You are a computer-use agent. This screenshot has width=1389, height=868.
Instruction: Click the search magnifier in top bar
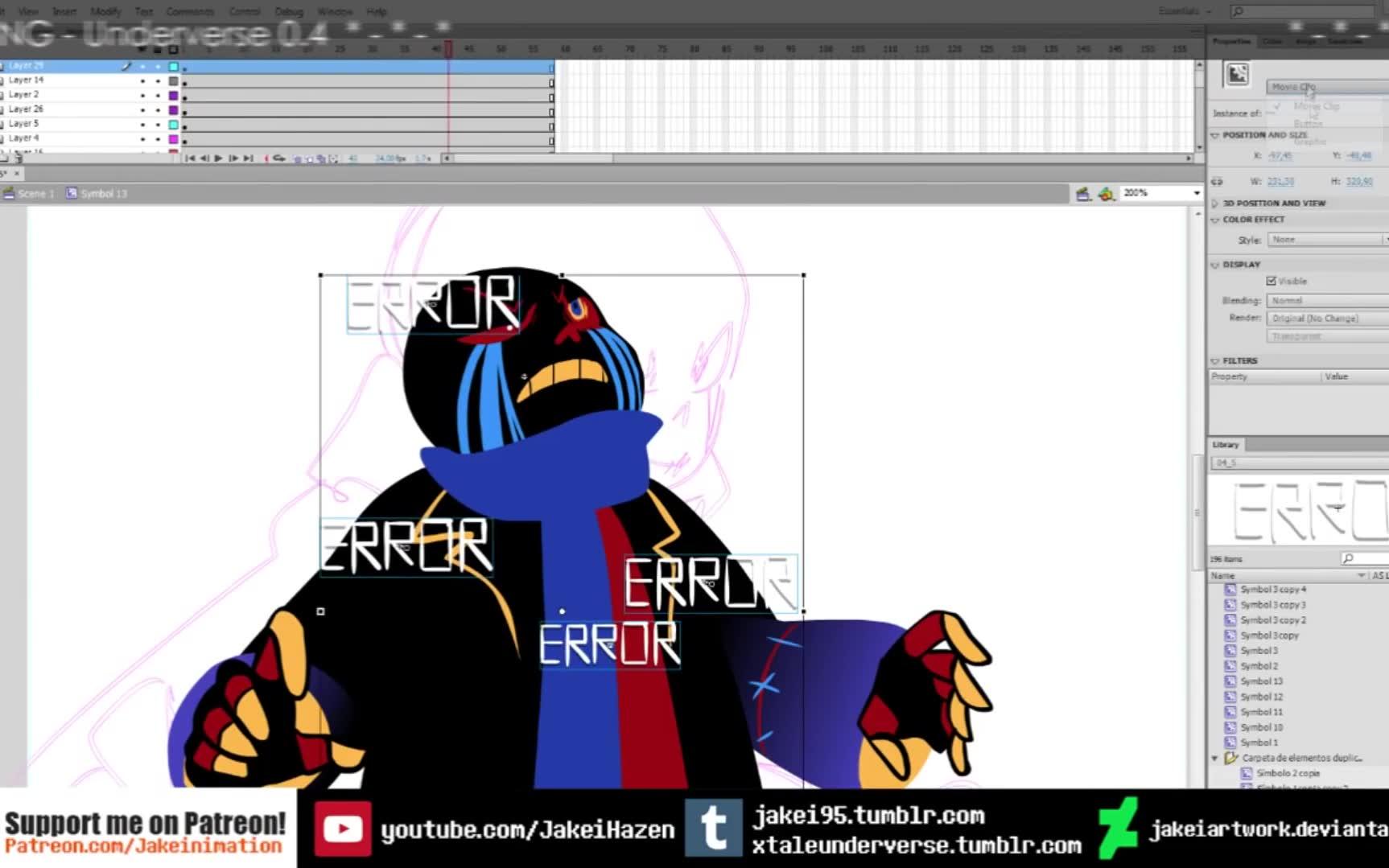[1239, 11]
